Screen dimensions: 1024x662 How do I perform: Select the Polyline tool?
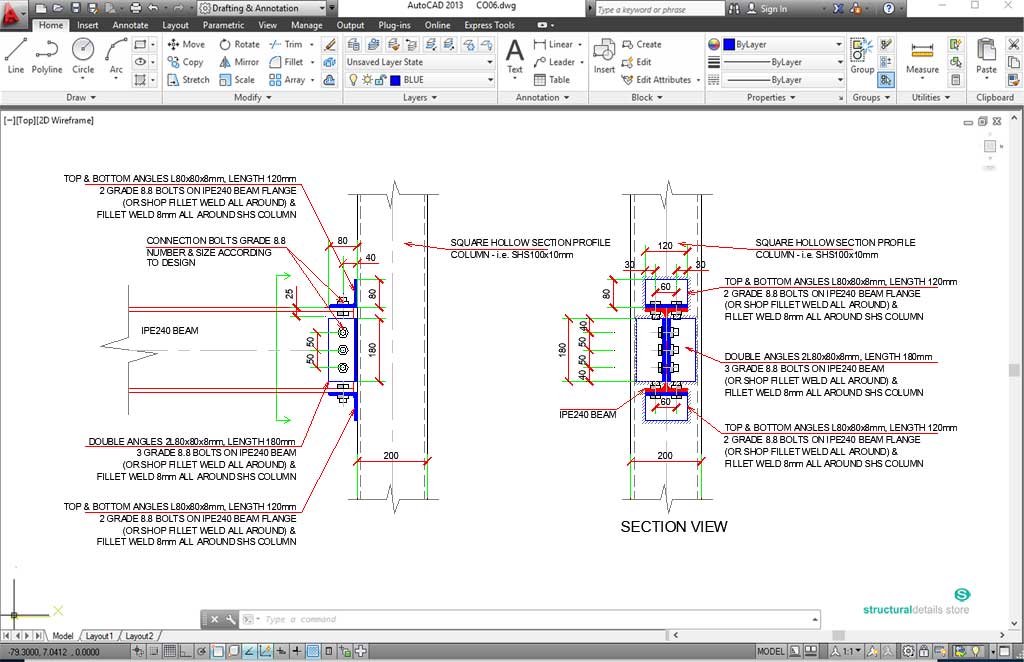(x=46, y=55)
